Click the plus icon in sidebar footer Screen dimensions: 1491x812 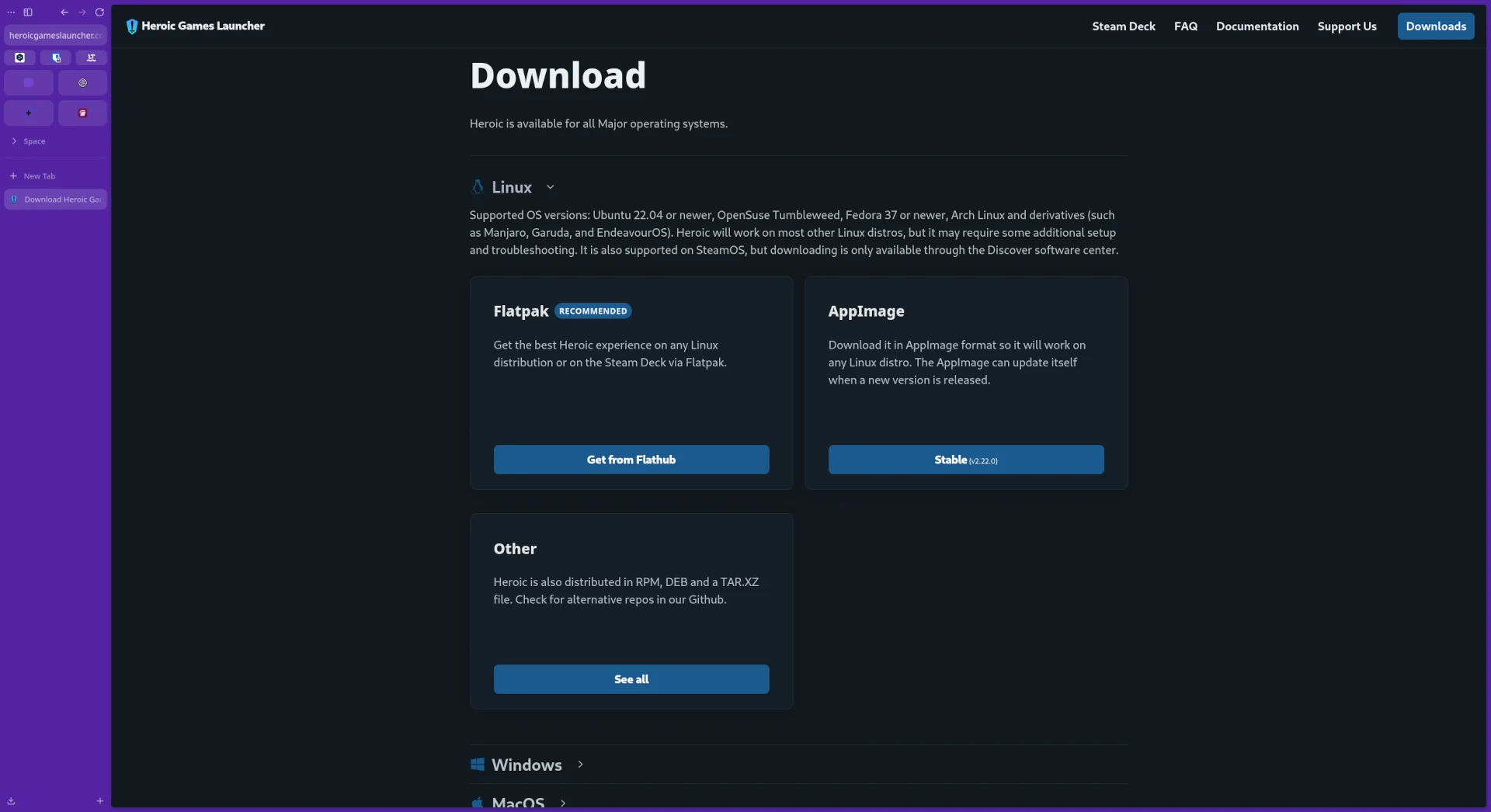(99, 800)
